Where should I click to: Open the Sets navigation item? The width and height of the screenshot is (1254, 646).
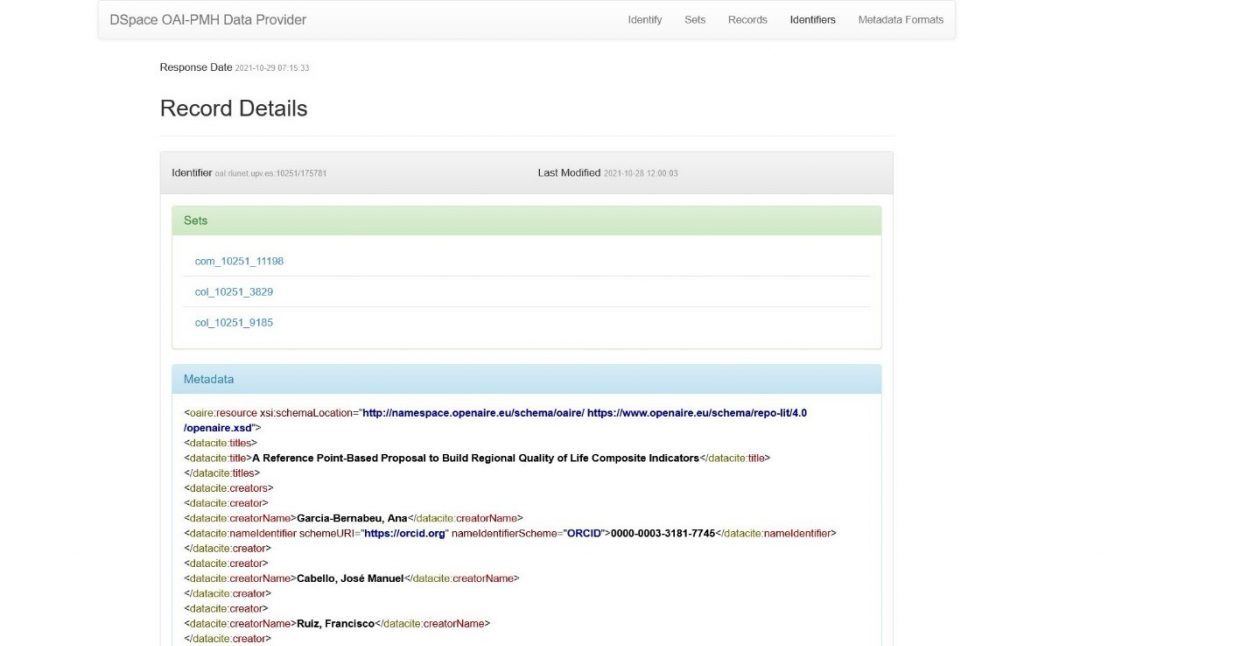tap(695, 20)
